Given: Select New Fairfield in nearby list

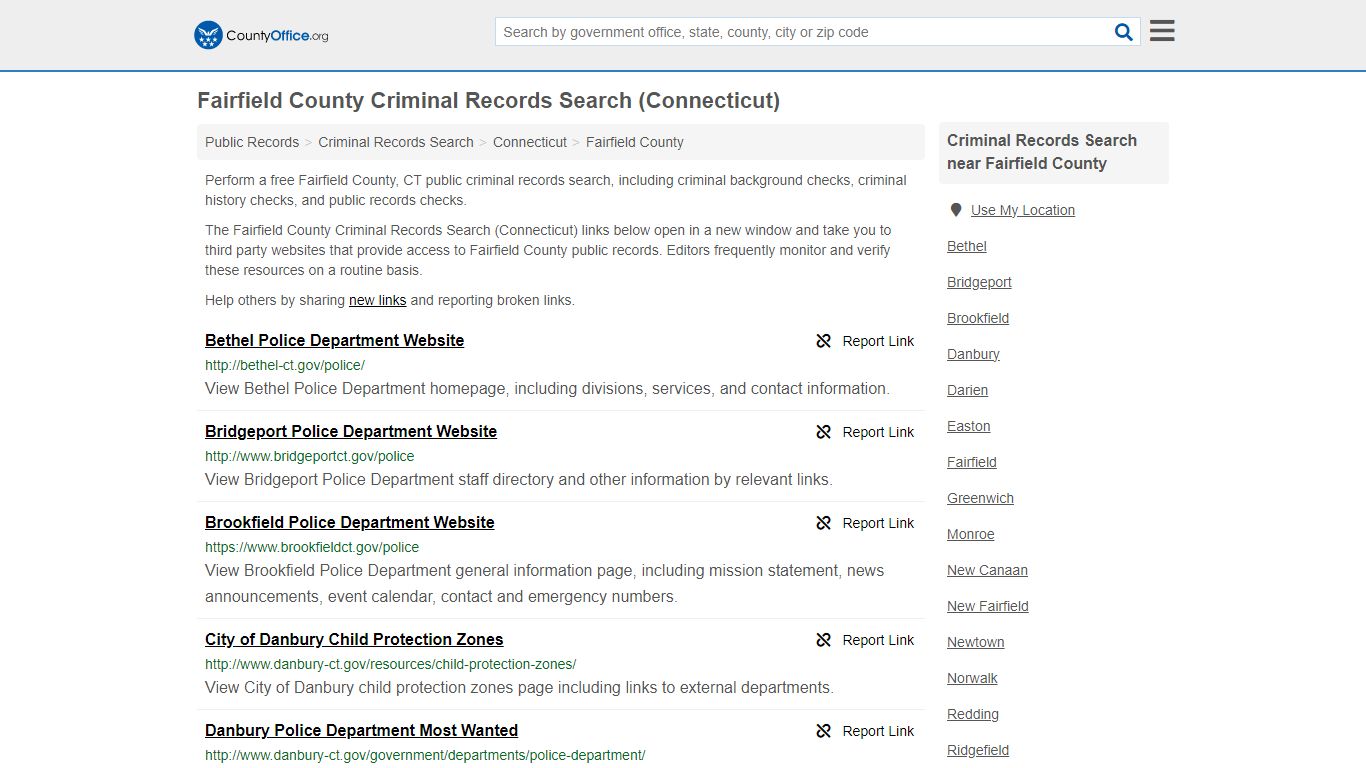Looking at the screenshot, I should (x=988, y=606).
